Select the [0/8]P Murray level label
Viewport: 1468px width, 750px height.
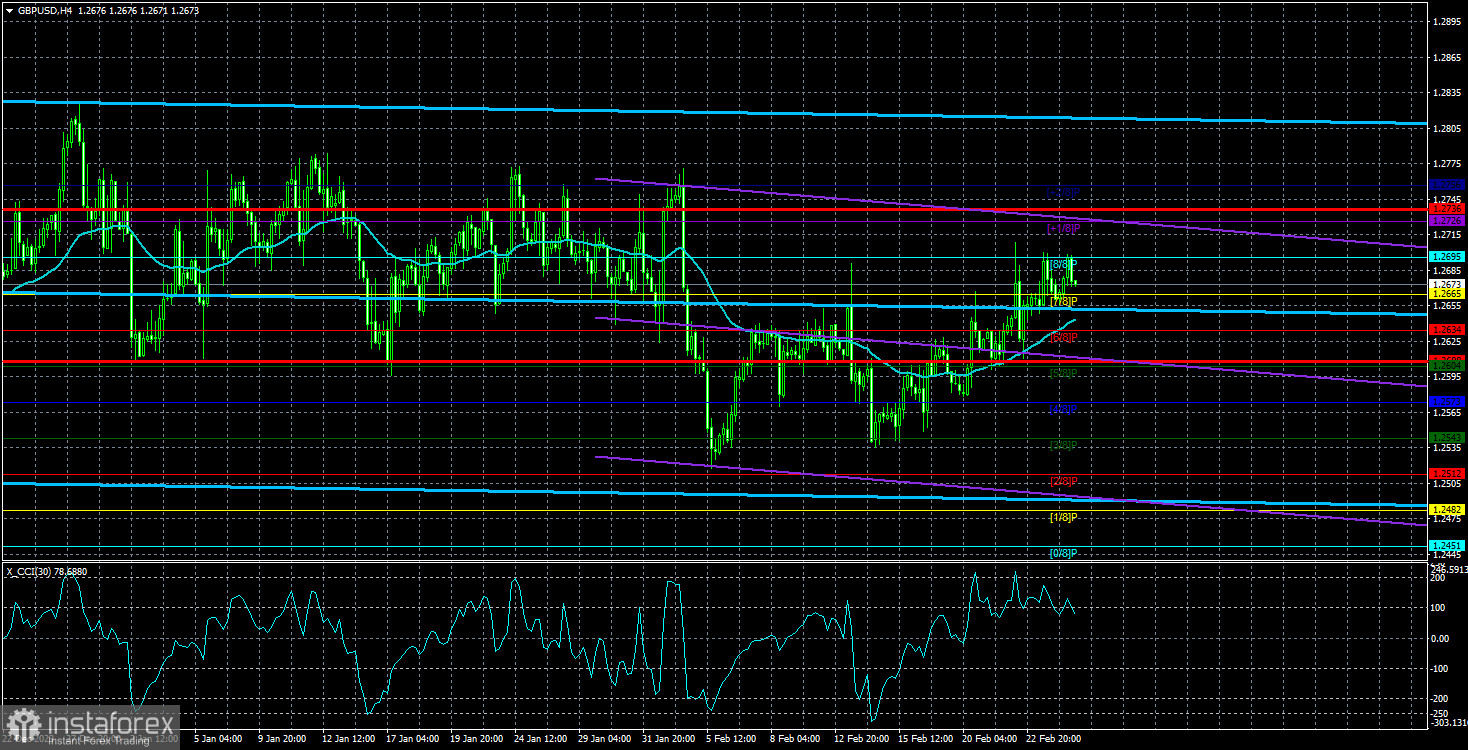pos(1063,553)
